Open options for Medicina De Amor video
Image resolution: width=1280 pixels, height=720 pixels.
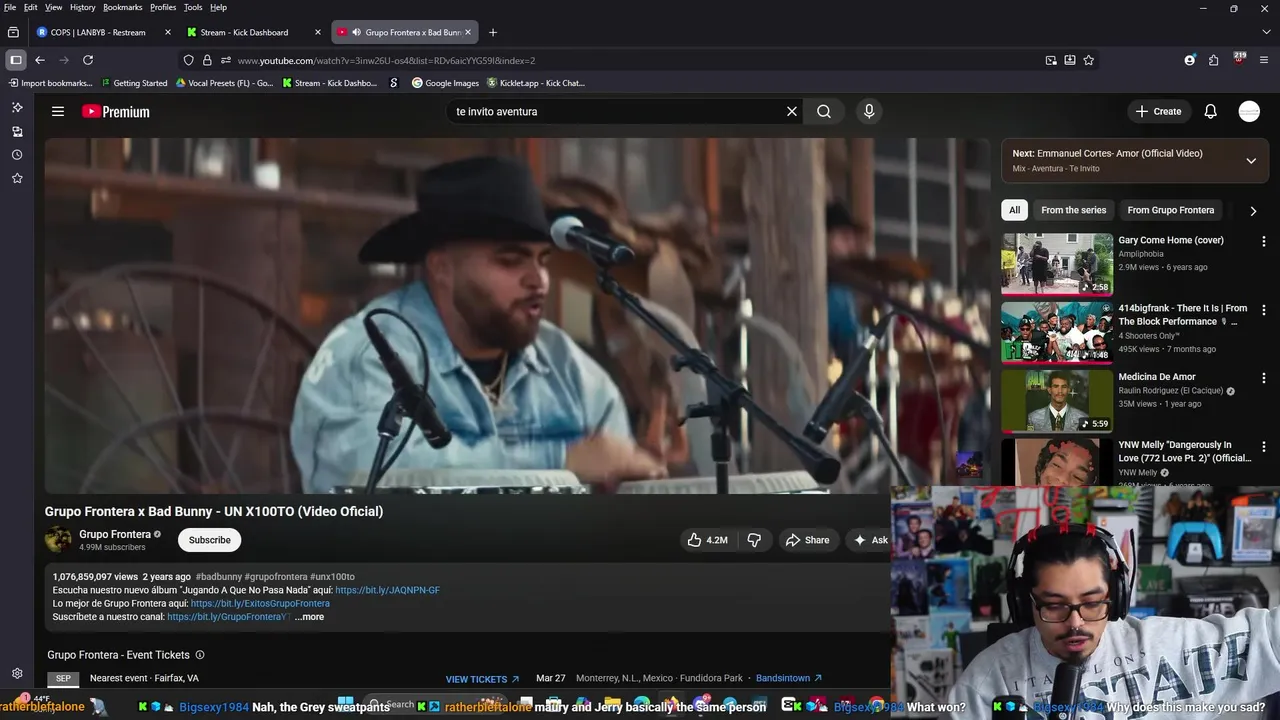point(1263,378)
